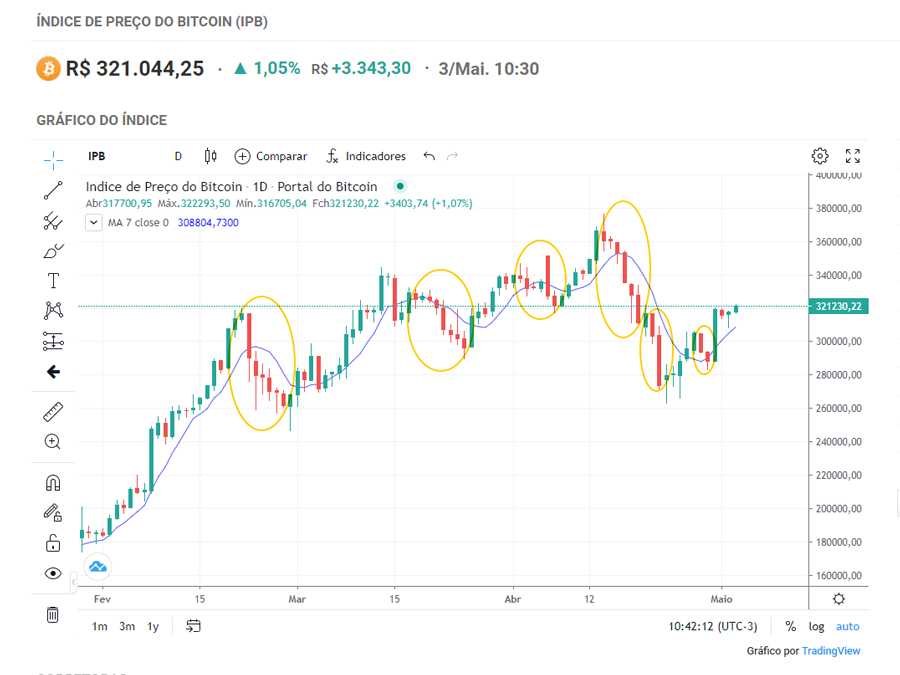Hide all drawings with eye icon
This screenshot has height=675, width=900.
[53, 574]
